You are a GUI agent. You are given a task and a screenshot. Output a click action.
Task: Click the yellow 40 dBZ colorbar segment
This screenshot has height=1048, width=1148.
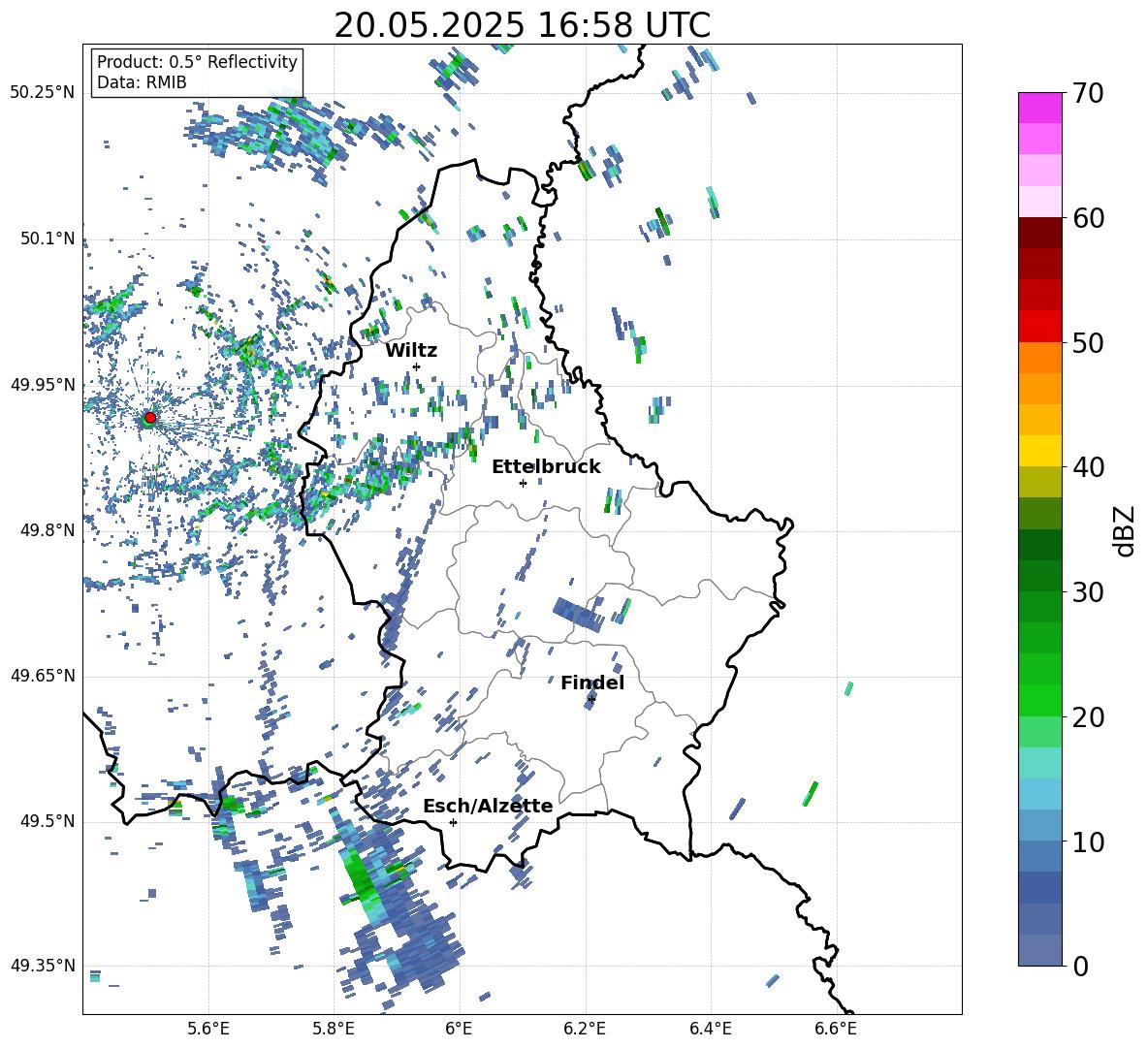pyautogui.click(x=1039, y=451)
